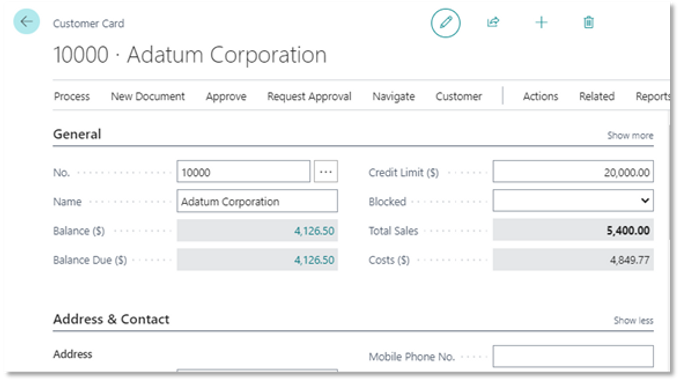Open the Related menu
The width and height of the screenshot is (680, 380).
597,96
